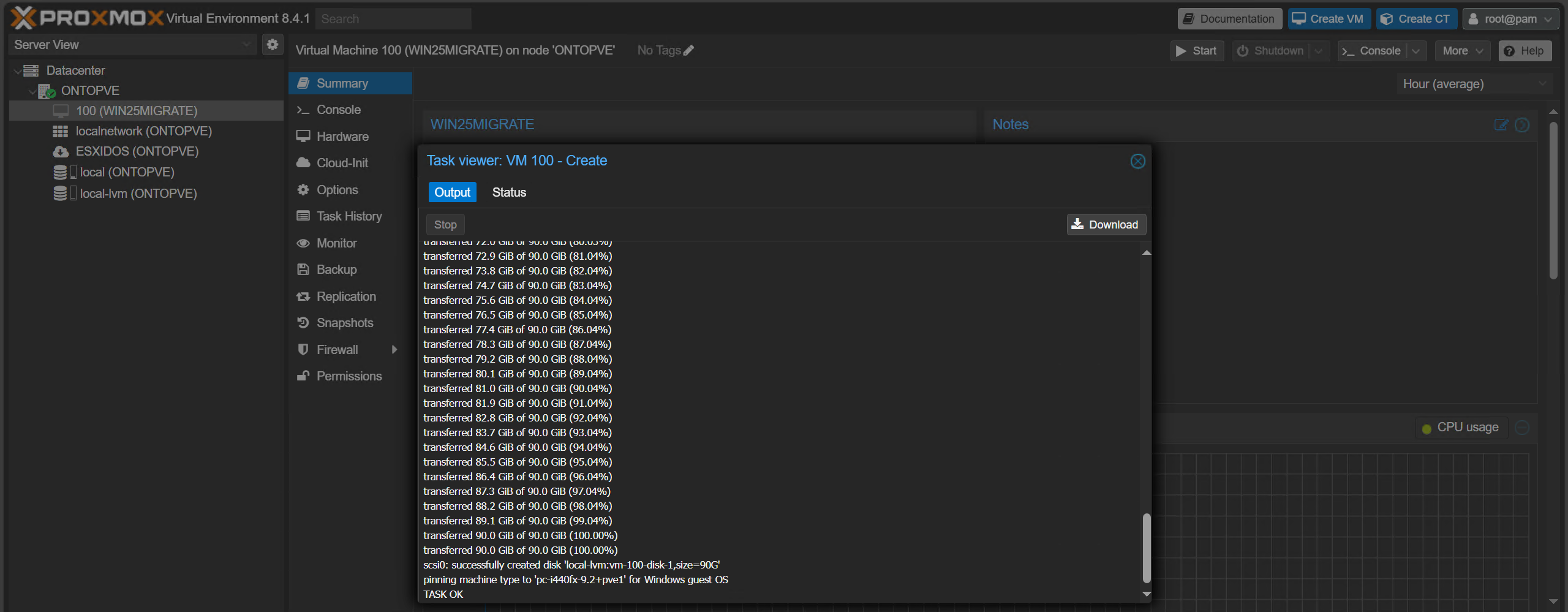Open the Snapshots section

click(x=350, y=323)
